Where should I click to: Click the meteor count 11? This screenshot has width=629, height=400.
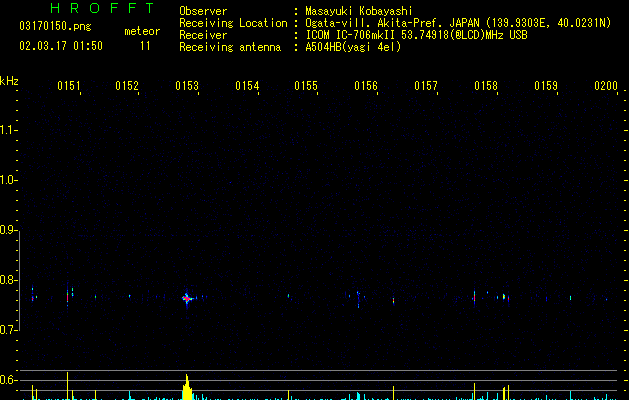click(145, 46)
